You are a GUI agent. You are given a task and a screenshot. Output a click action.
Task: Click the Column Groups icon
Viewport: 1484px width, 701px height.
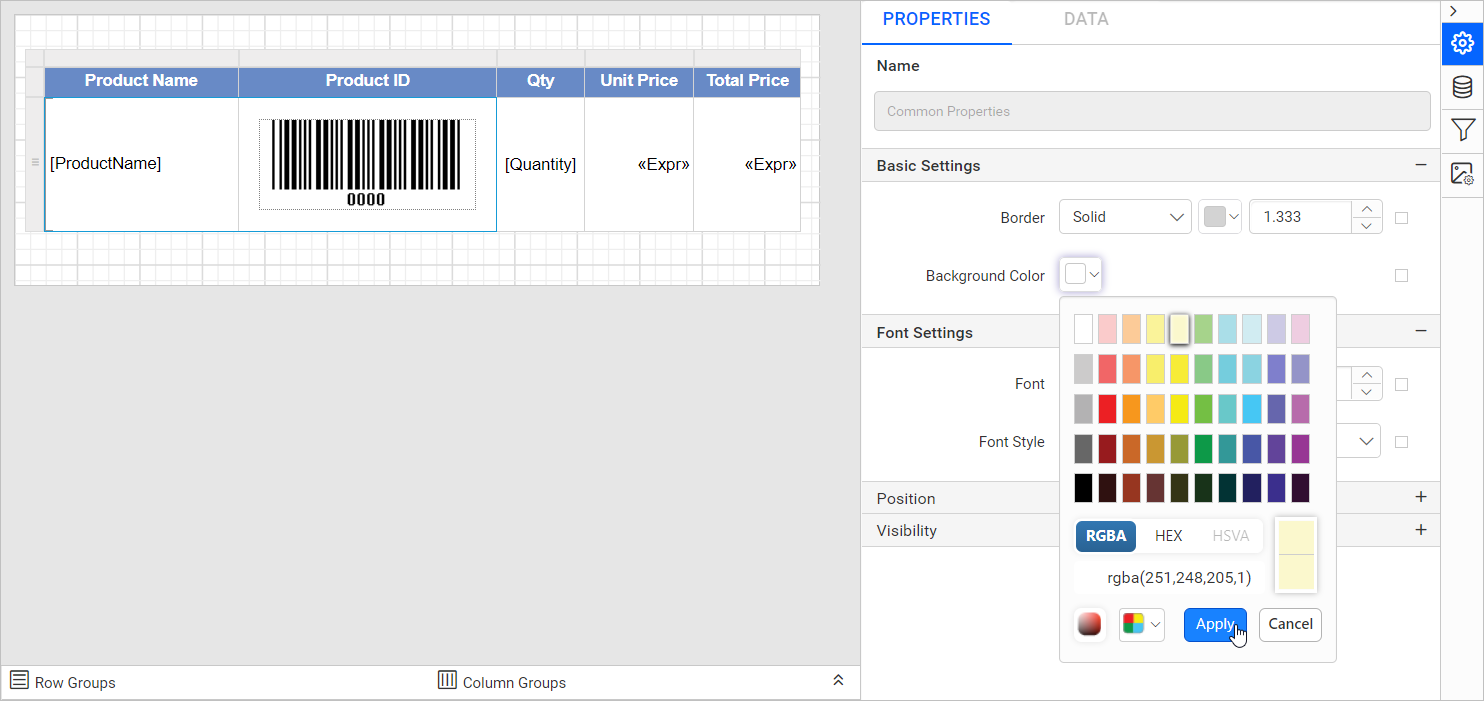click(447, 681)
